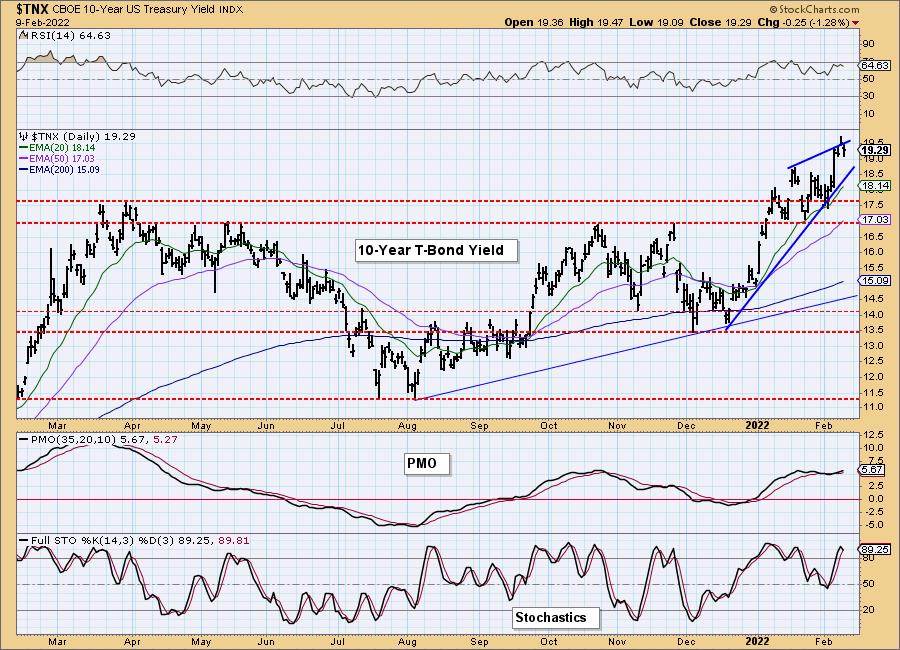
Task: Click the 'PMO(35,20,10) 5.67, 5.27' legend
Action: tap(104, 439)
